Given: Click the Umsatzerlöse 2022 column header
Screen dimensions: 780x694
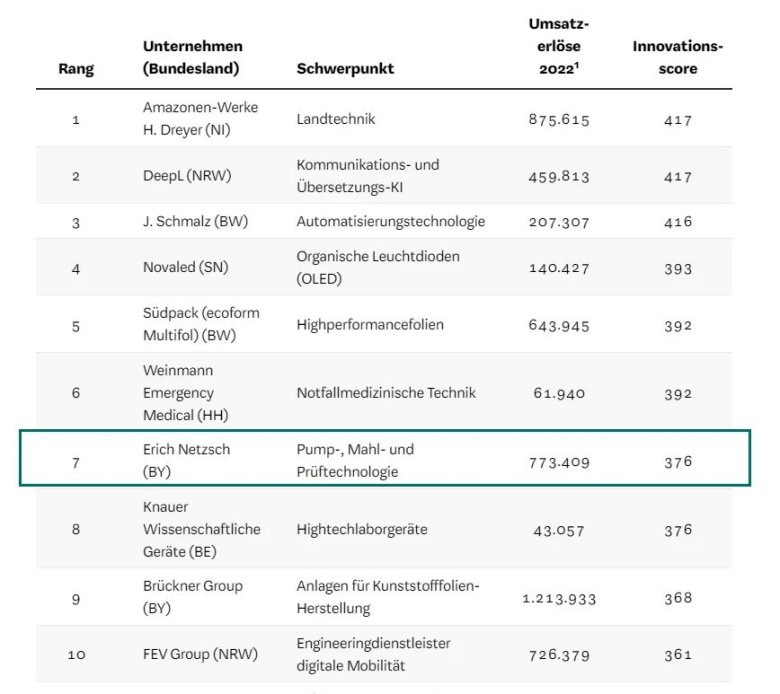Looking at the screenshot, I should tap(558, 46).
